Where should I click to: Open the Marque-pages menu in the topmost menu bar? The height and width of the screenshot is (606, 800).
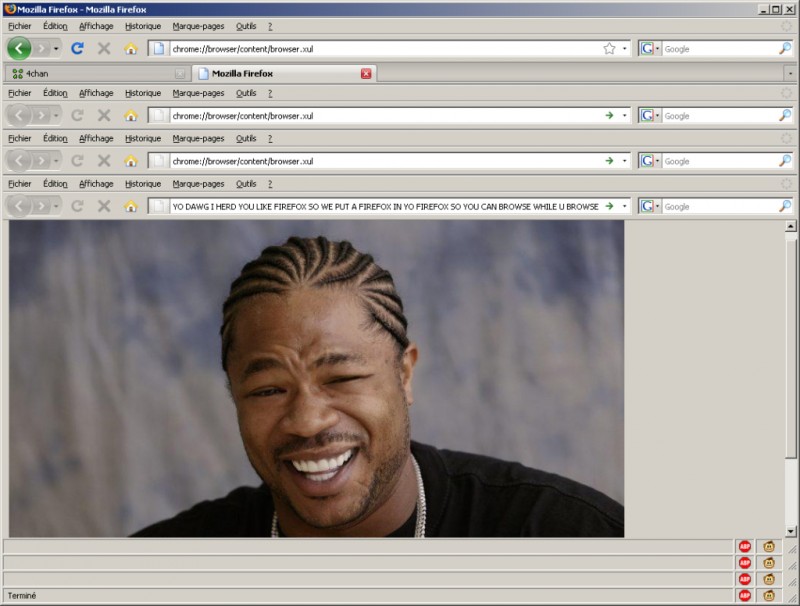click(198, 26)
